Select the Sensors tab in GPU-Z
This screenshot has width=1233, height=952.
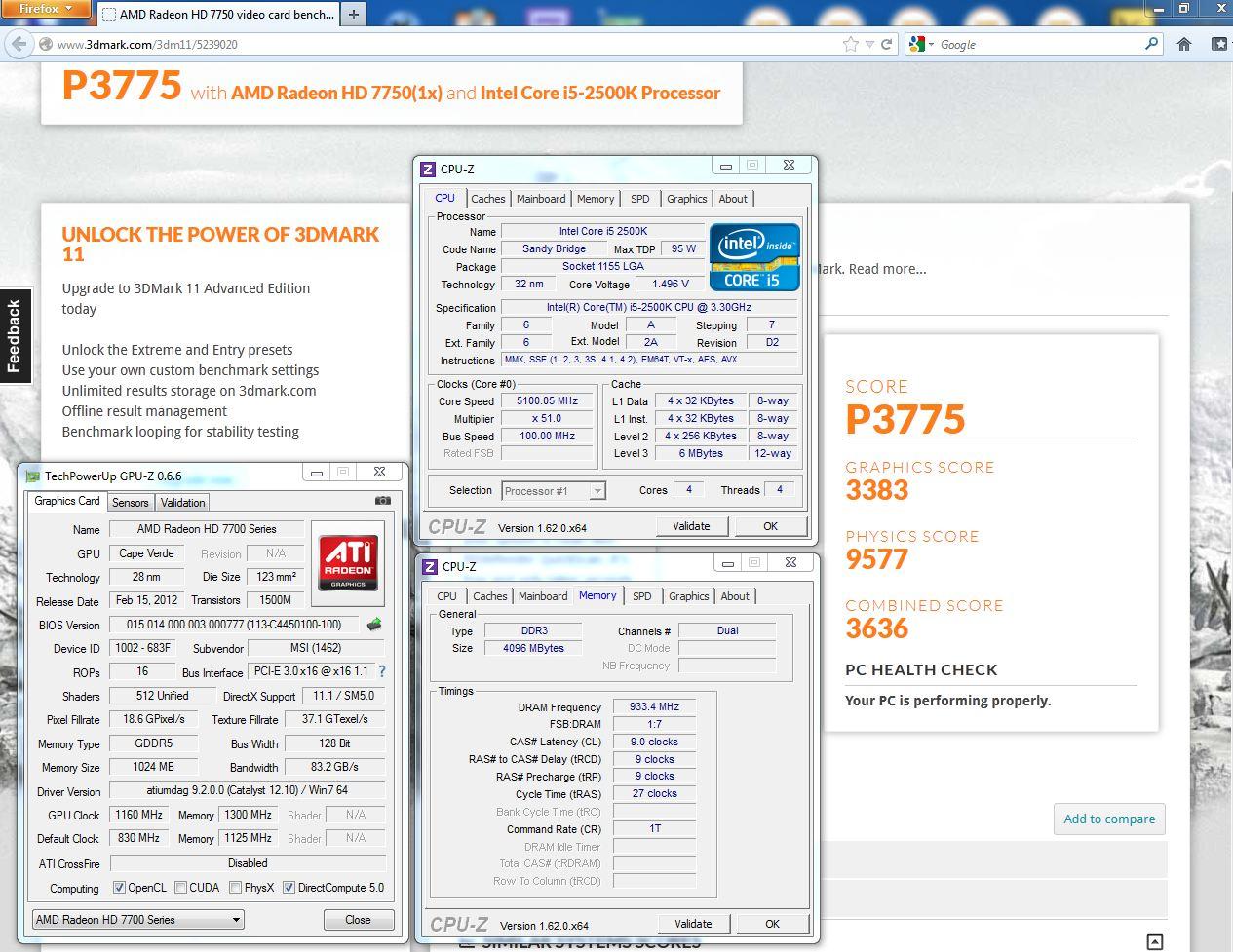[131, 503]
